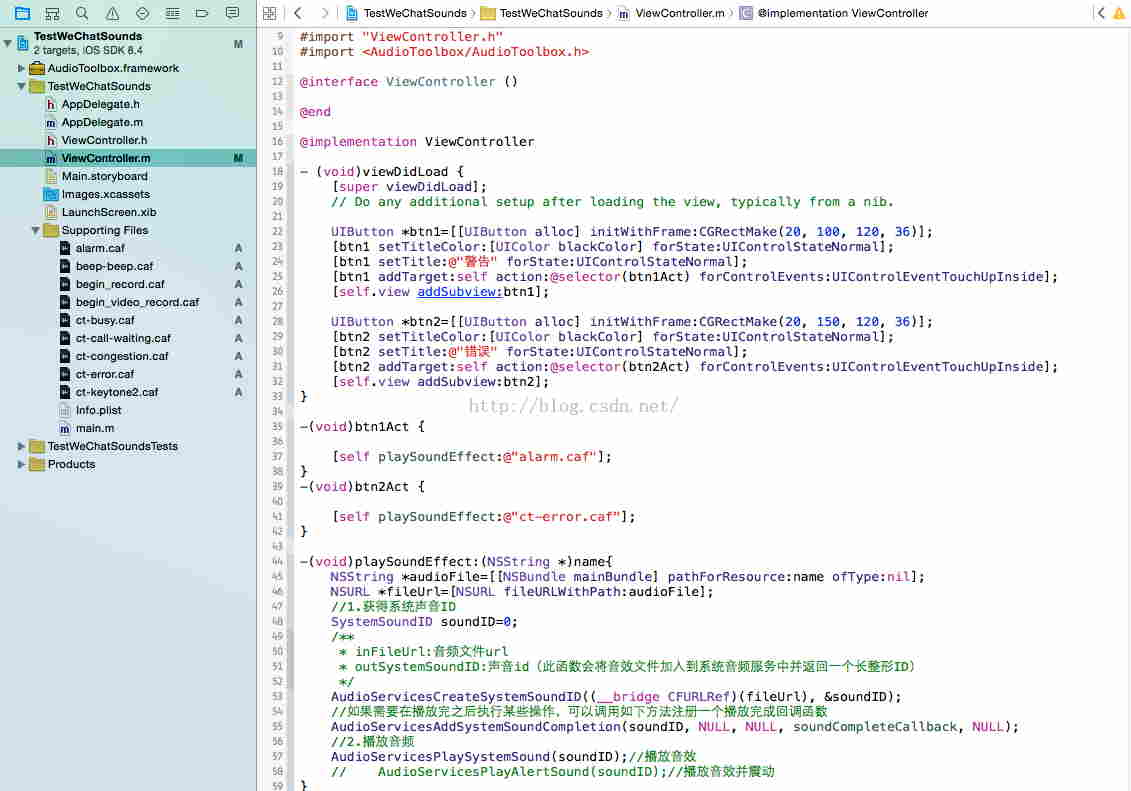Open the Test navigator diamond icon

(x=142, y=13)
